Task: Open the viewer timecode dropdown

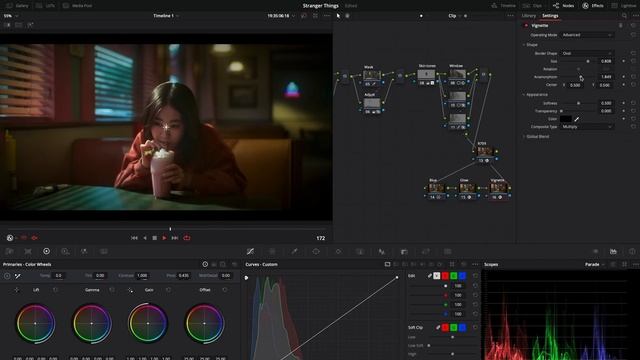Action: pos(281,16)
